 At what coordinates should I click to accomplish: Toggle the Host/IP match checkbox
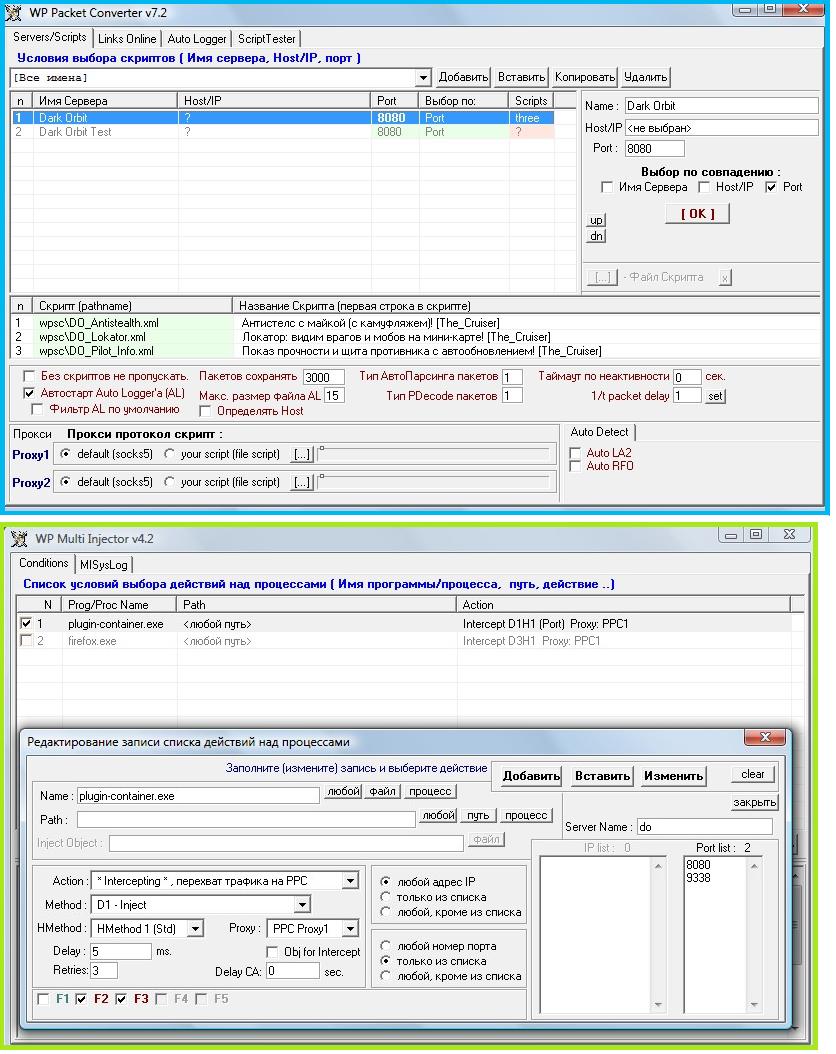pos(704,188)
